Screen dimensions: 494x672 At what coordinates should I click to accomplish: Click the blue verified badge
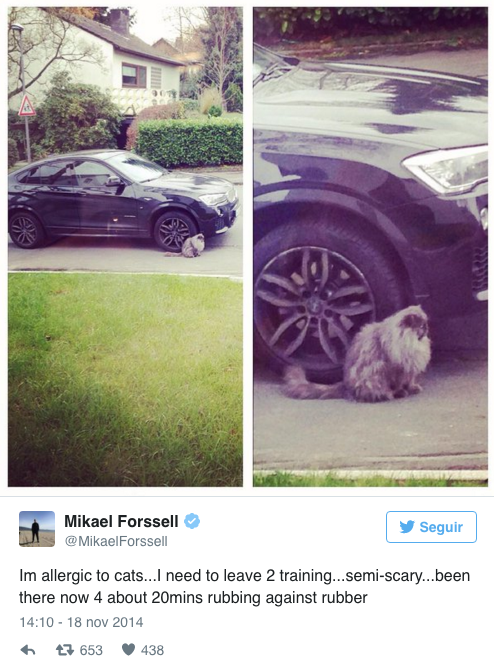[x=192, y=521]
